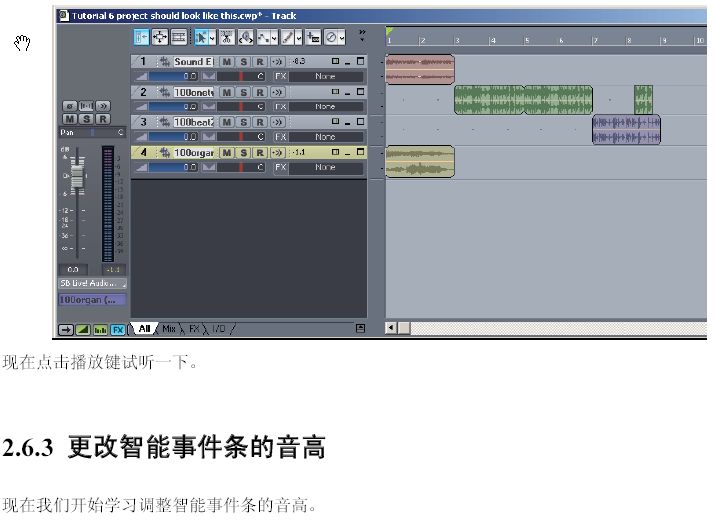
Task: Toggle inspector FX display button
Action: [x=118, y=329]
